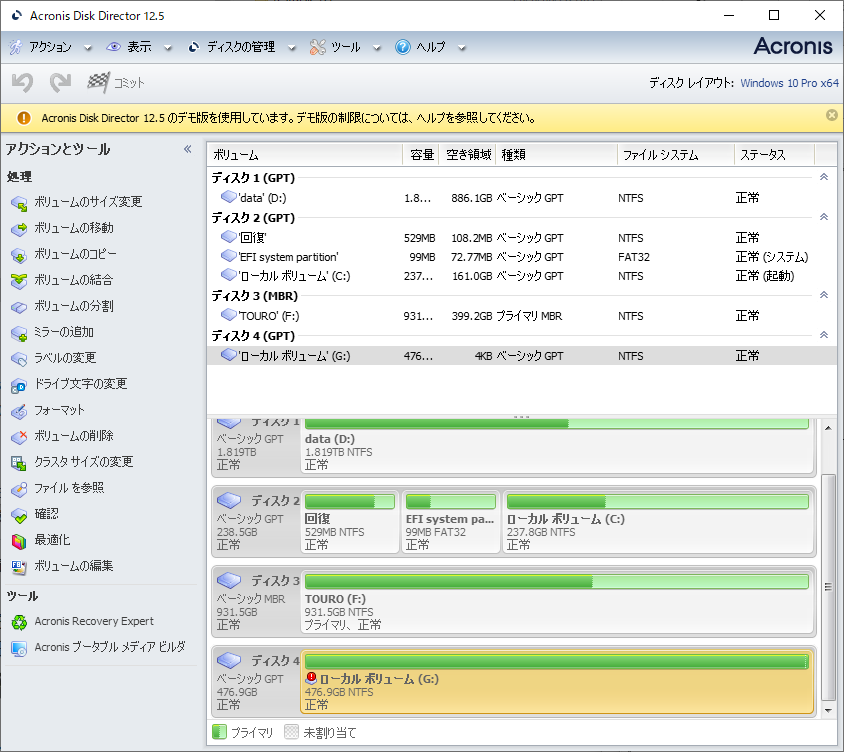Click the red error badge on volume G:
Viewport: 844px width, 752px height.
(311, 677)
